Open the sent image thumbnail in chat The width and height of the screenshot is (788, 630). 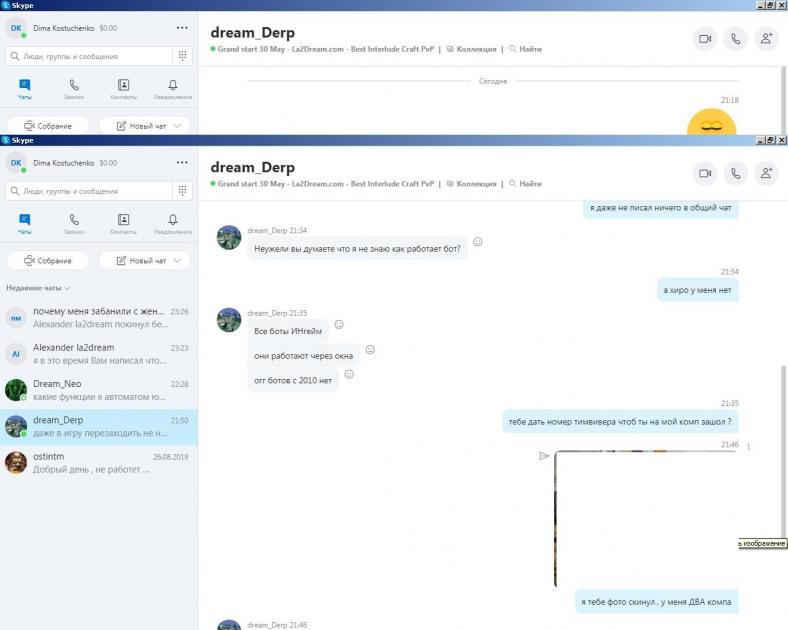646,518
